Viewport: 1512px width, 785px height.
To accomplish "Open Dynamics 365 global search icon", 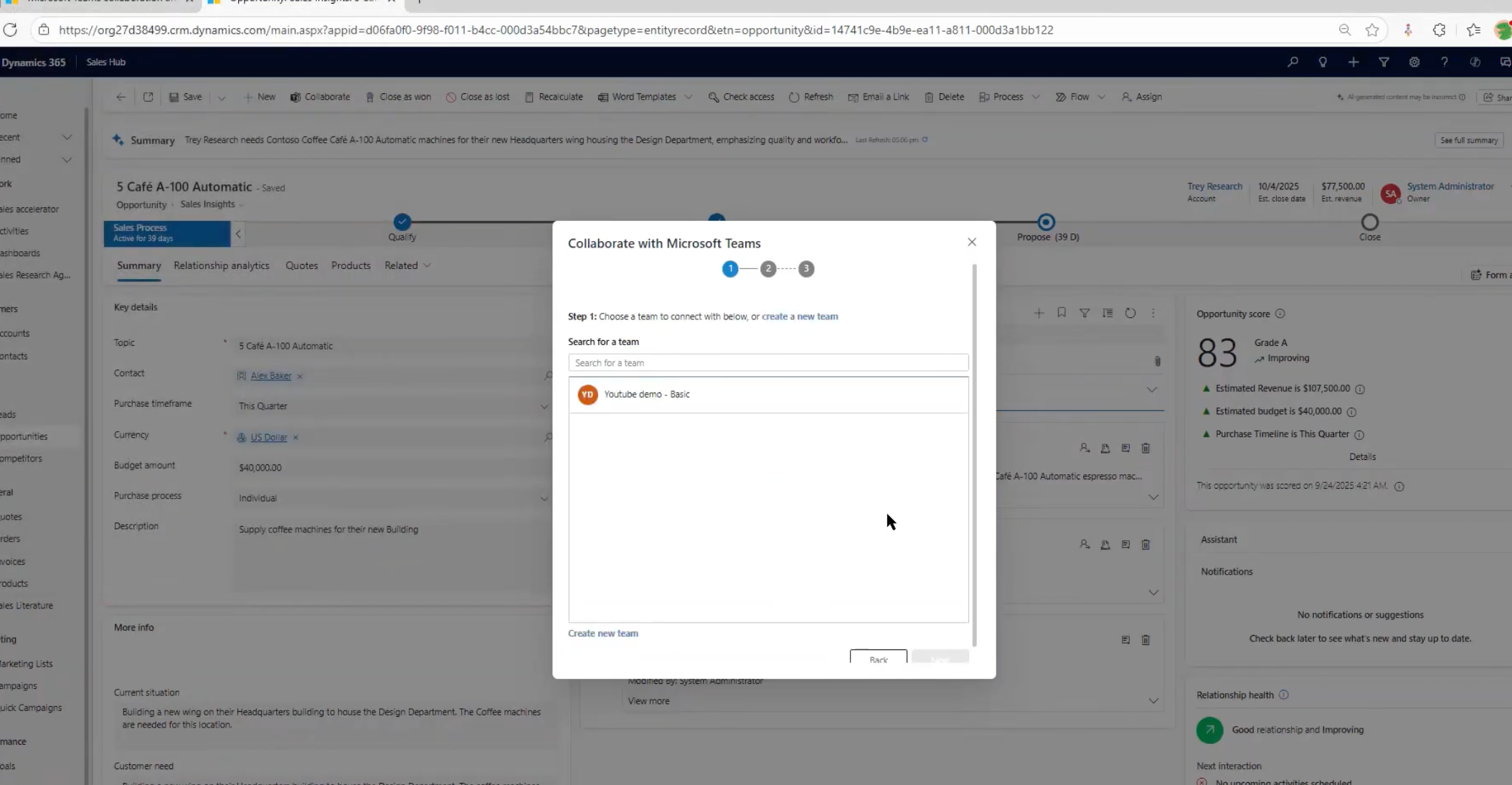I will pos(1293,62).
